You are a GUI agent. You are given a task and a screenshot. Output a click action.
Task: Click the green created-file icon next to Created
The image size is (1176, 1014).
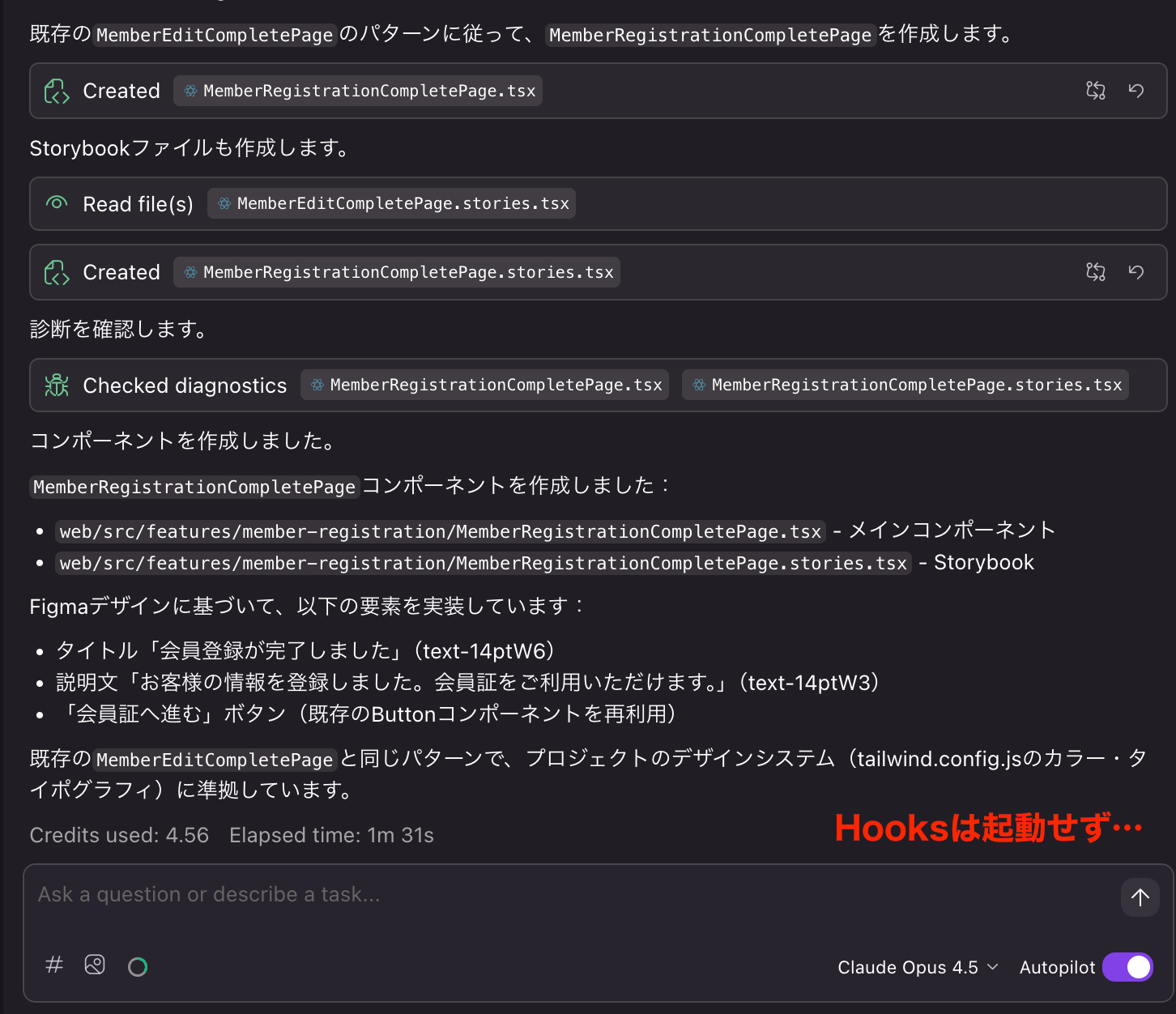(56, 91)
